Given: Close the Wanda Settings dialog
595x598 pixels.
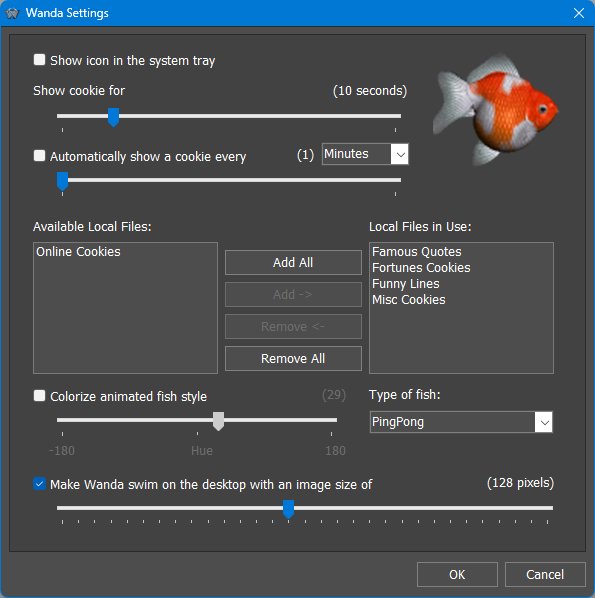Looking at the screenshot, I should [x=579, y=13].
